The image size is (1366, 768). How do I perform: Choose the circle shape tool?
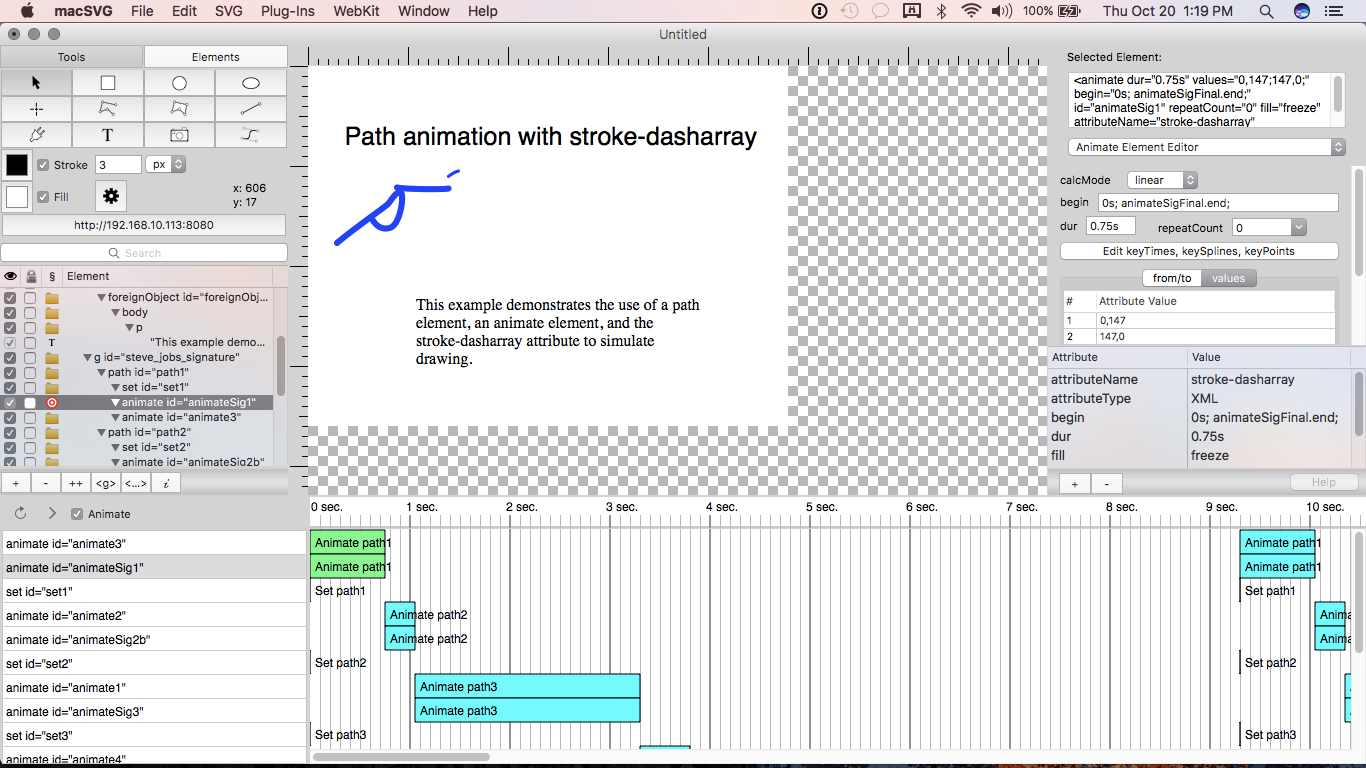click(179, 83)
